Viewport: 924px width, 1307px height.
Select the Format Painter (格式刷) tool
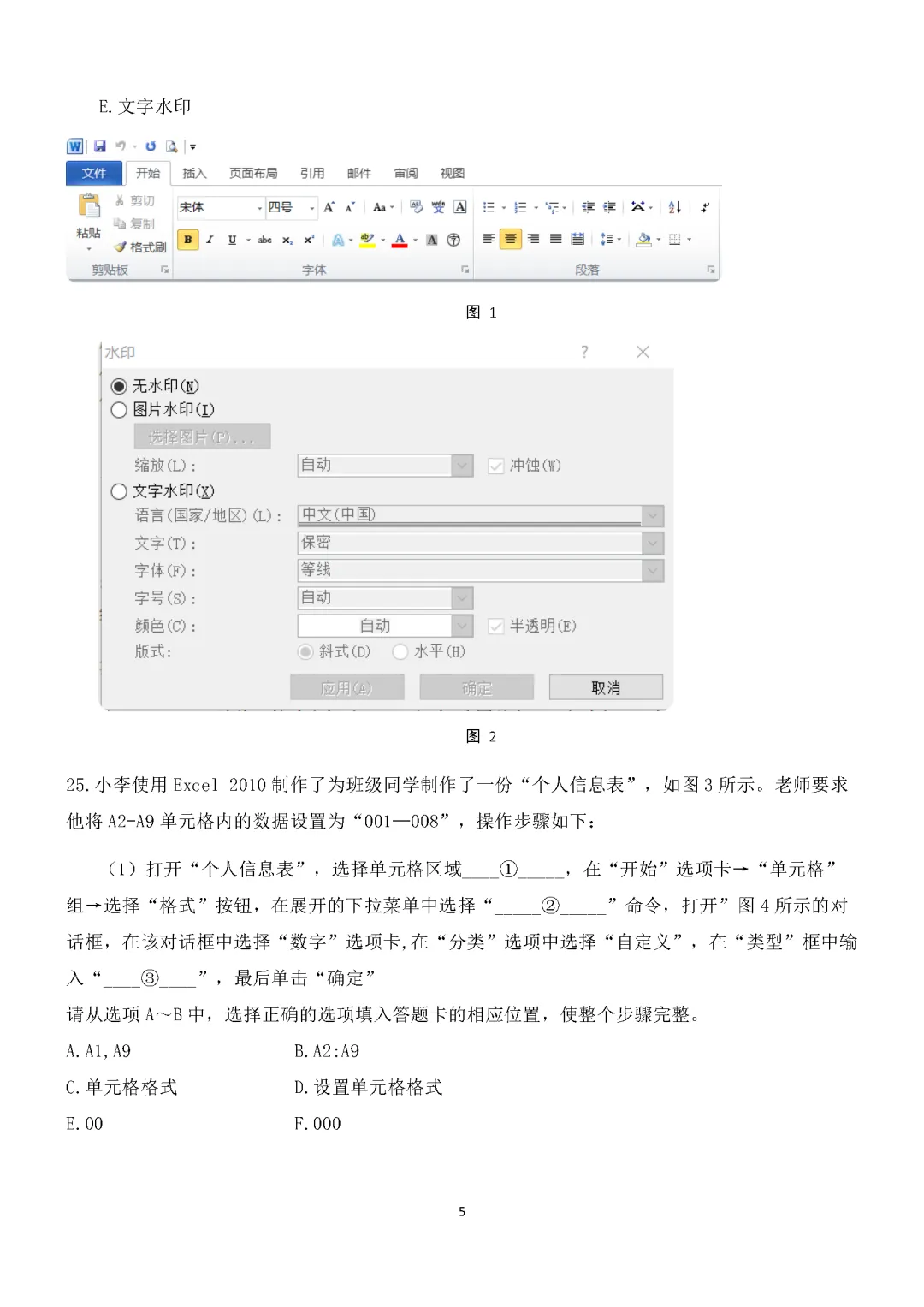pyautogui.click(x=141, y=247)
